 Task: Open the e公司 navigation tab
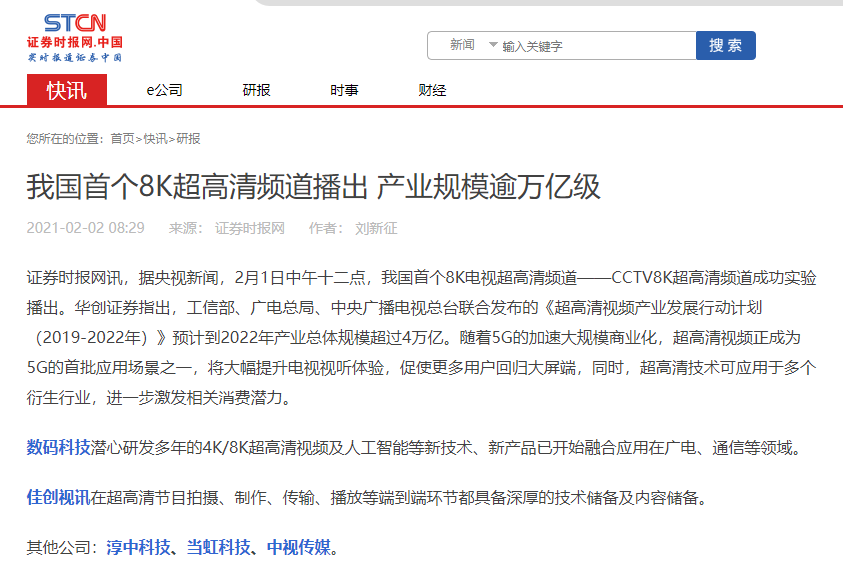(165, 90)
